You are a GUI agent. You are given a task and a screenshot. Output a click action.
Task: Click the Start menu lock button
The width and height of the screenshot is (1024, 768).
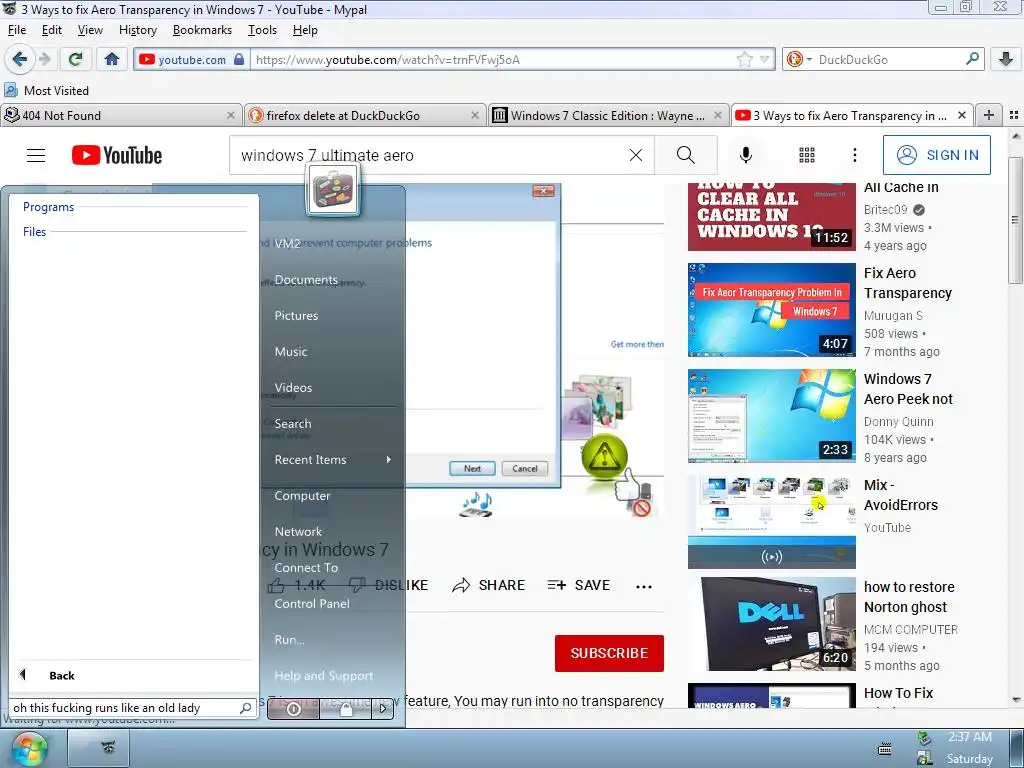[346, 709]
